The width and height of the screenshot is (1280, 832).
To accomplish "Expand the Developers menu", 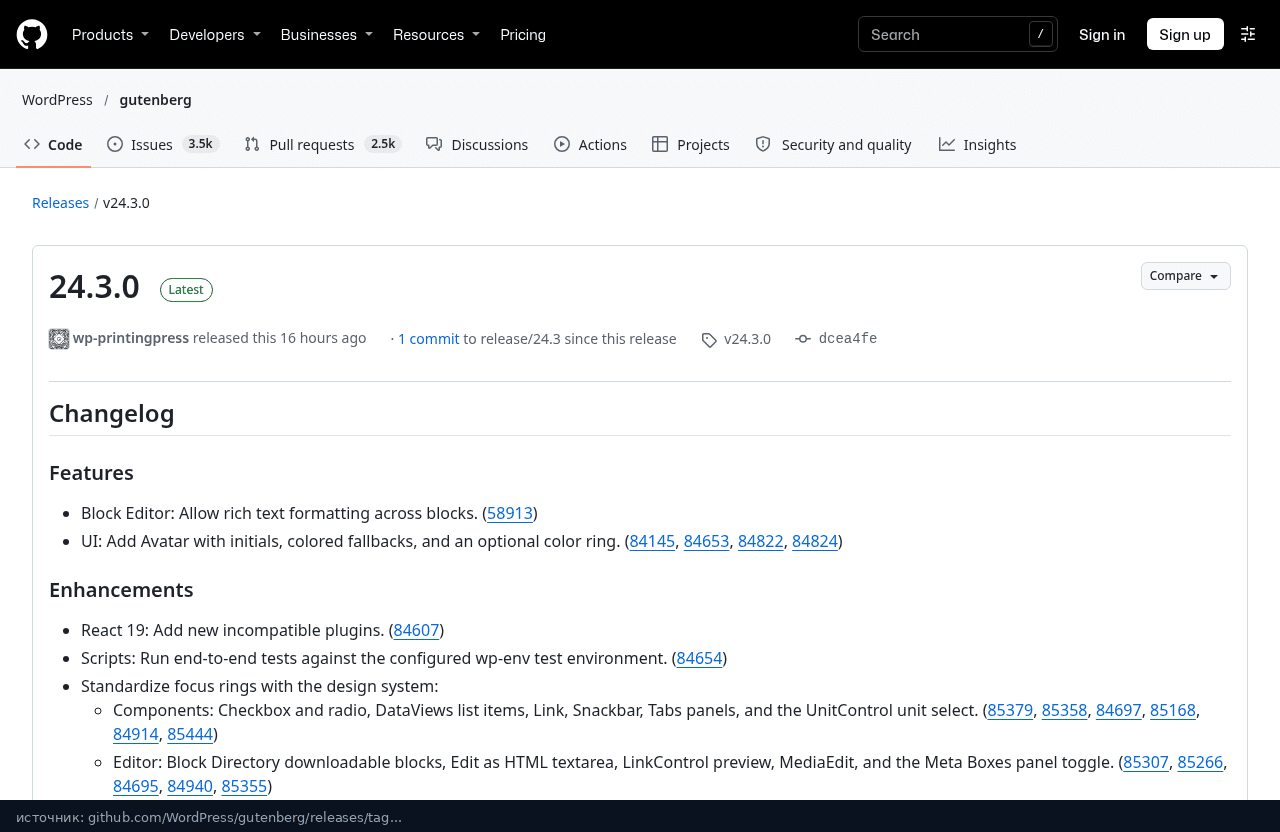I will point(215,35).
